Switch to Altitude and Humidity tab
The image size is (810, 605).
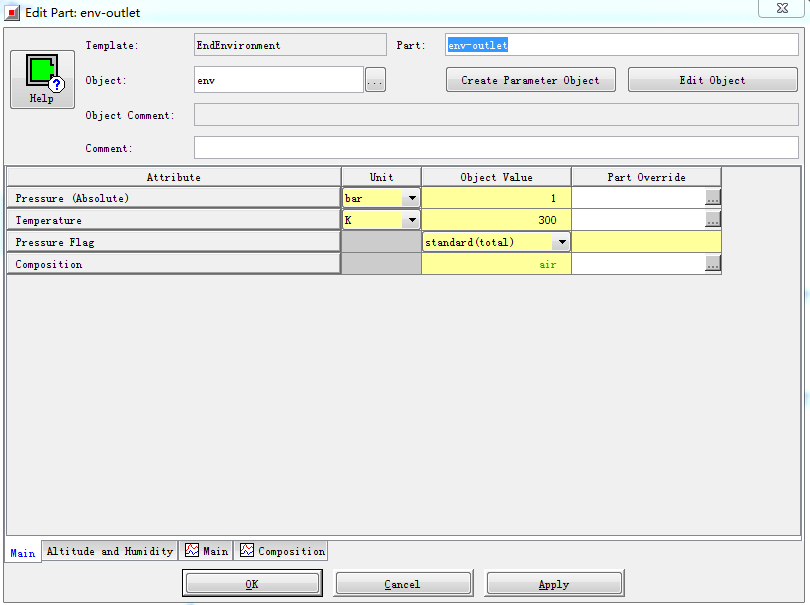coord(110,551)
